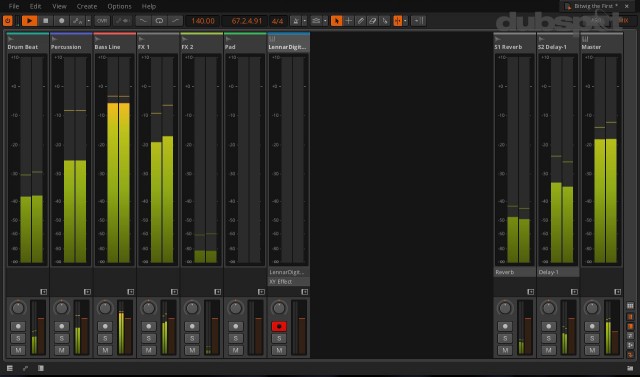Viewport: 640px width, 377px height.
Task: Click the groove settings icon
Action: coord(316,21)
